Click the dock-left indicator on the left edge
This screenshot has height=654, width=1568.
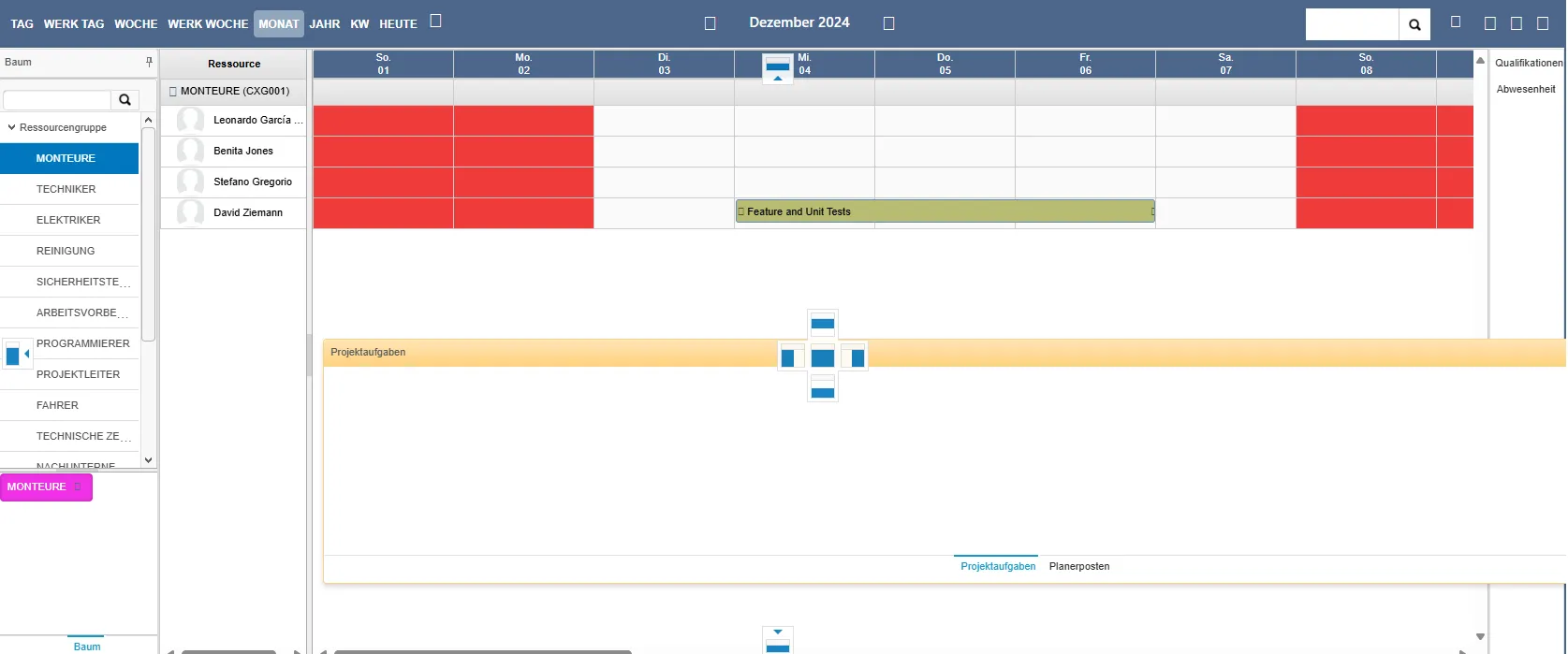pyautogui.click(x=17, y=355)
